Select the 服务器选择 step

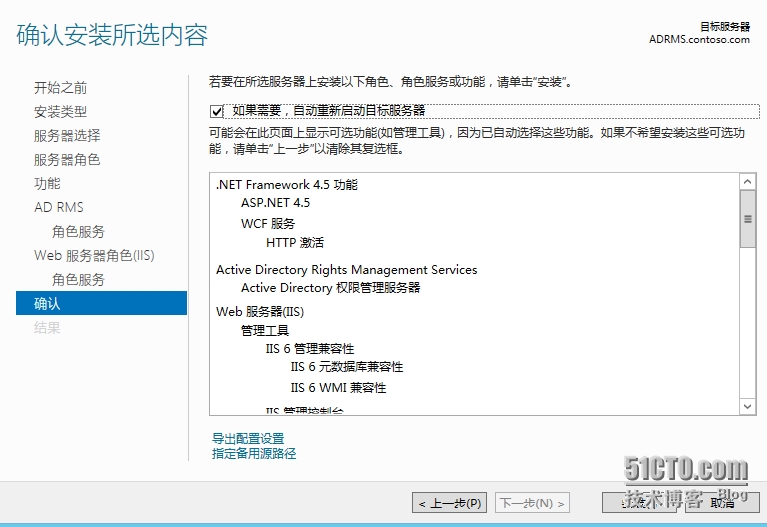[67, 136]
